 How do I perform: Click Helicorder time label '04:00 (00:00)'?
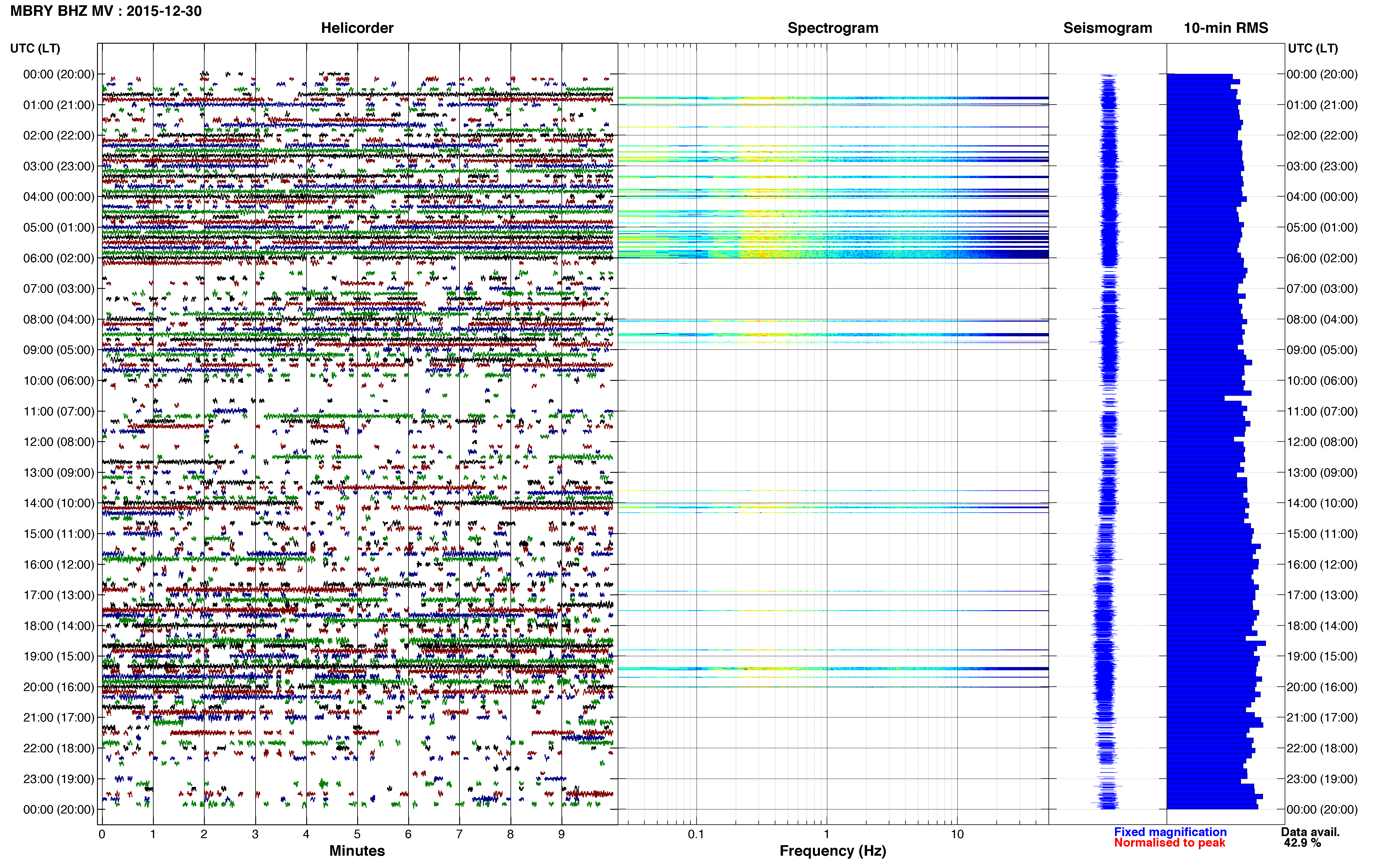click(x=59, y=196)
